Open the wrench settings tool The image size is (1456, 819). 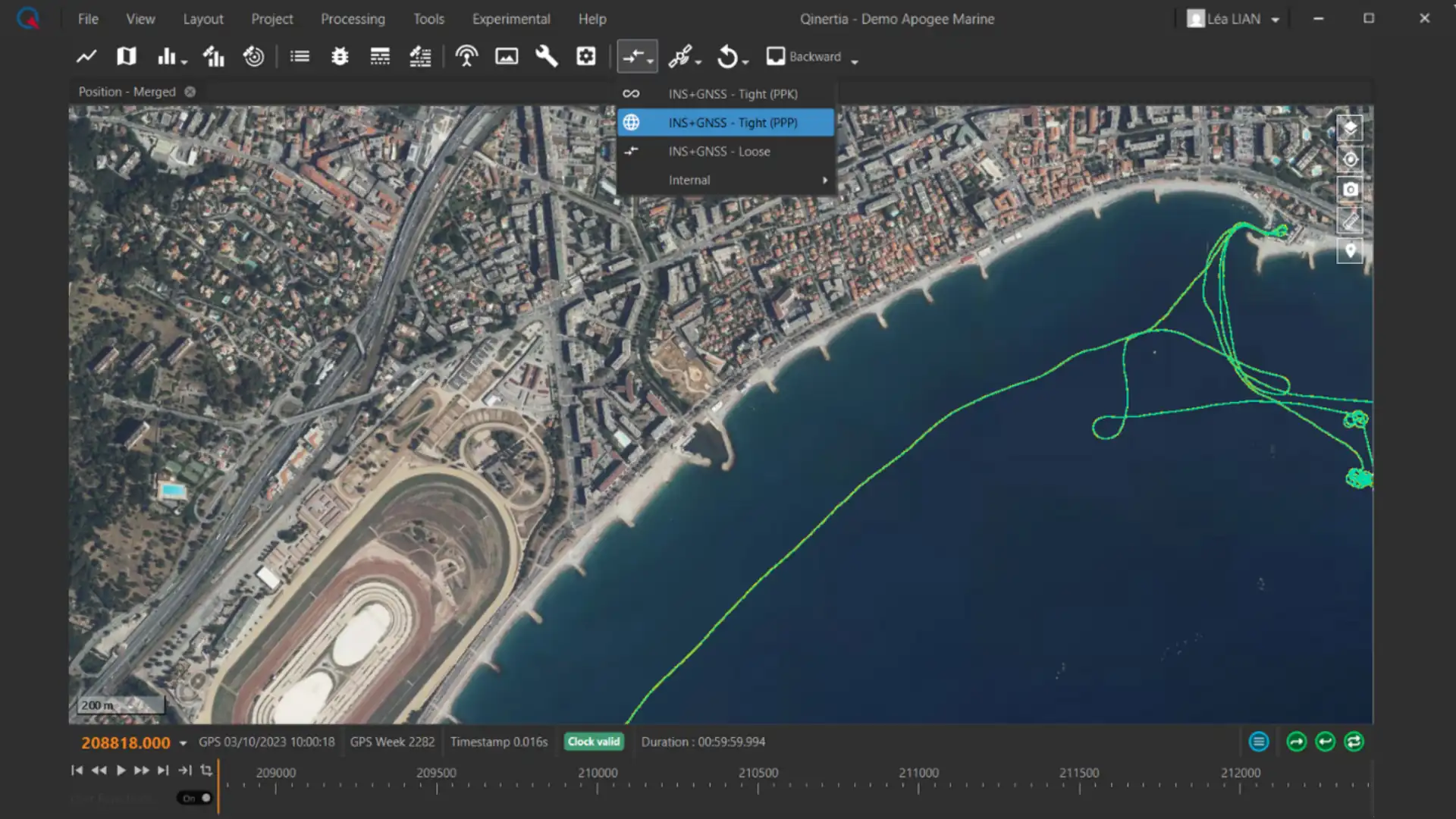click(546, 56)
